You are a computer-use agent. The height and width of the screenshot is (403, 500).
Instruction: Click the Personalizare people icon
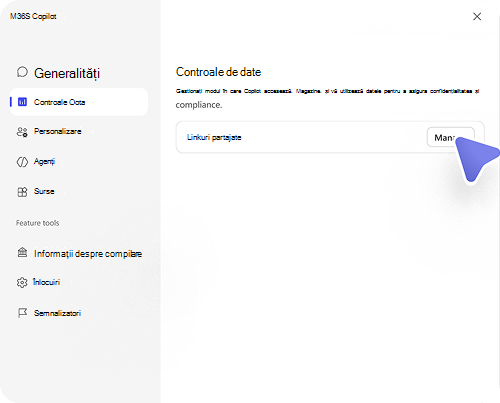point(22,132)
